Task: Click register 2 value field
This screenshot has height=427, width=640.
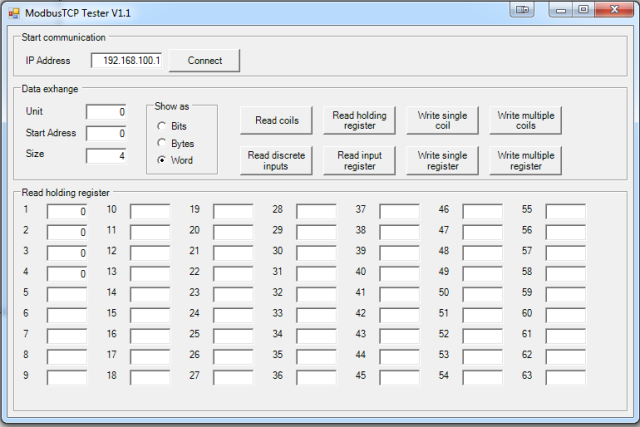Action: click(67, 232)
